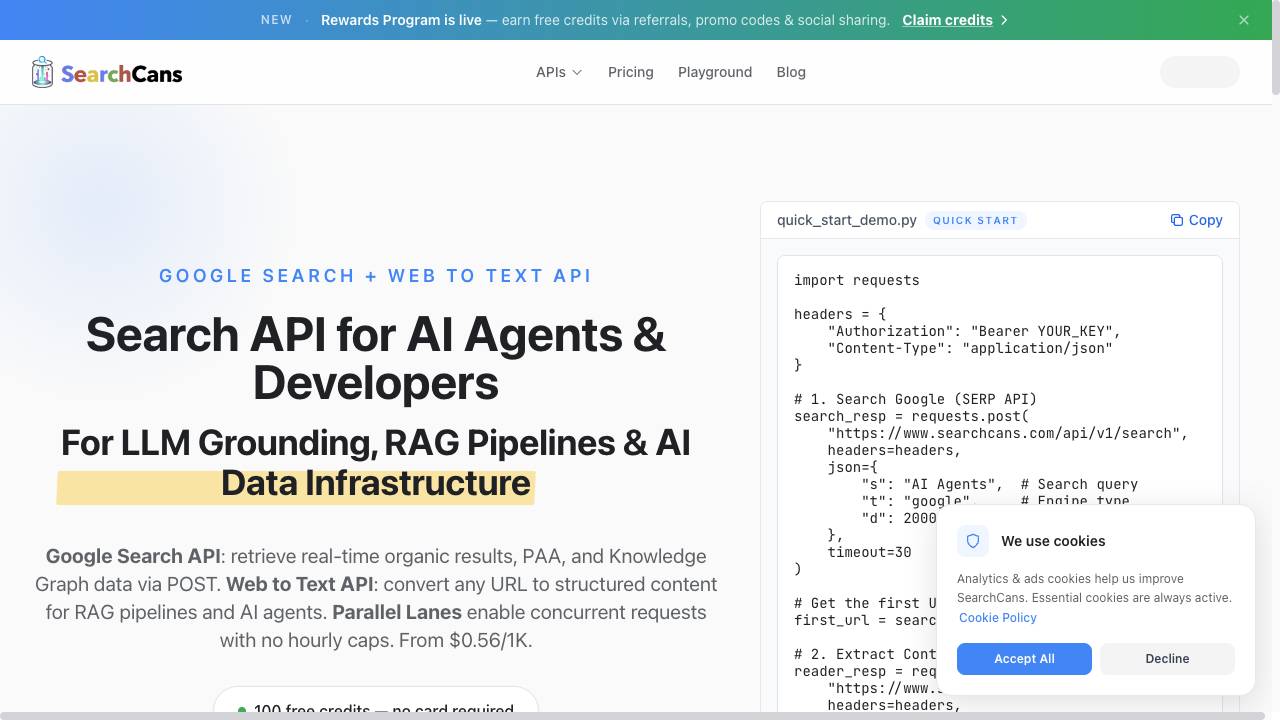This screenshot has height=720, width=1280.
Task: Decline analytics cookies
Action: click(1167, 659)
